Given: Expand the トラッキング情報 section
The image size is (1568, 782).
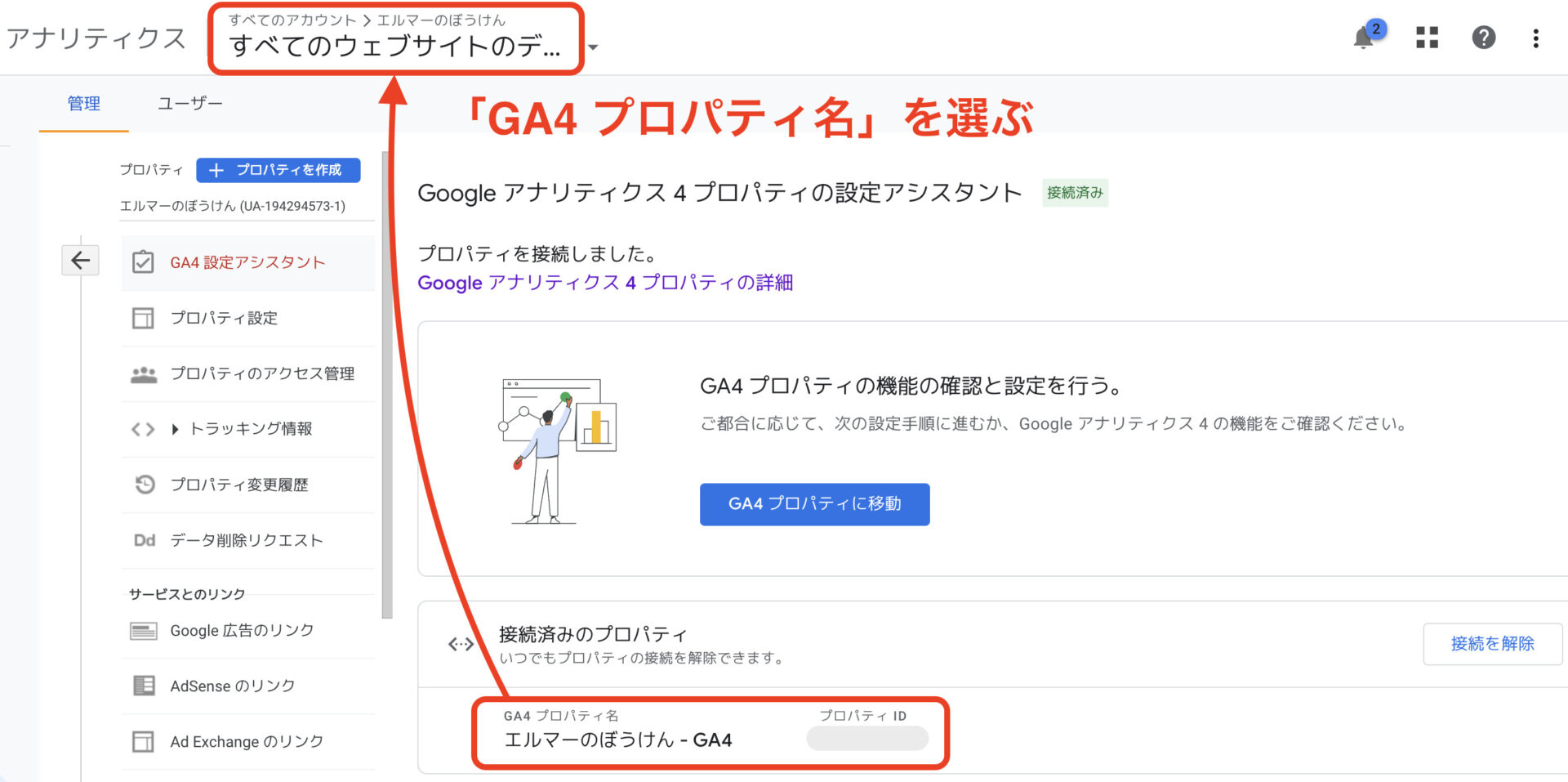Looking at the screenshot, I should point(175,429).
